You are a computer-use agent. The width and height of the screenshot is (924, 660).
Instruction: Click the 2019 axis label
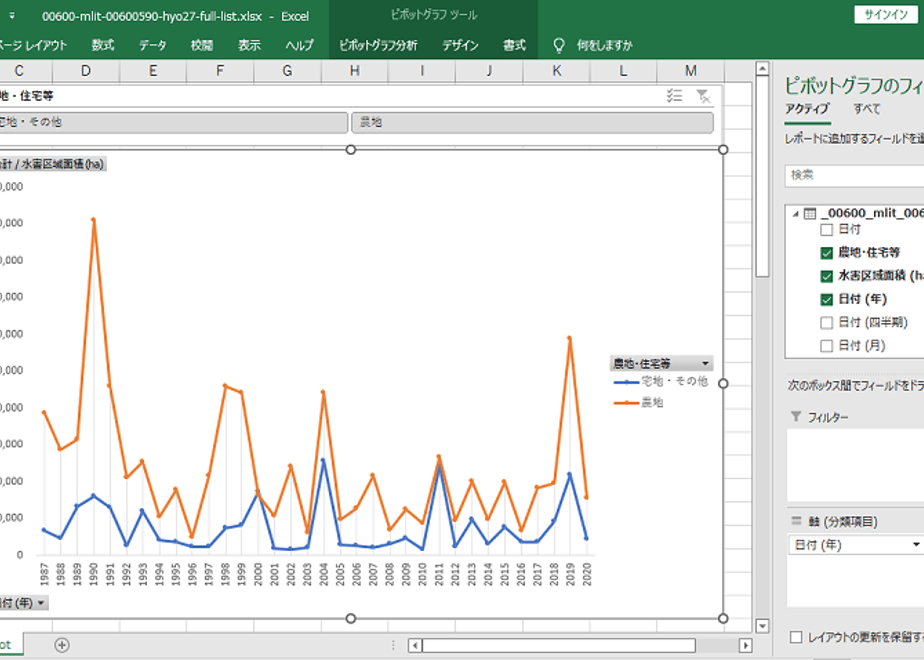pos(570,573)
